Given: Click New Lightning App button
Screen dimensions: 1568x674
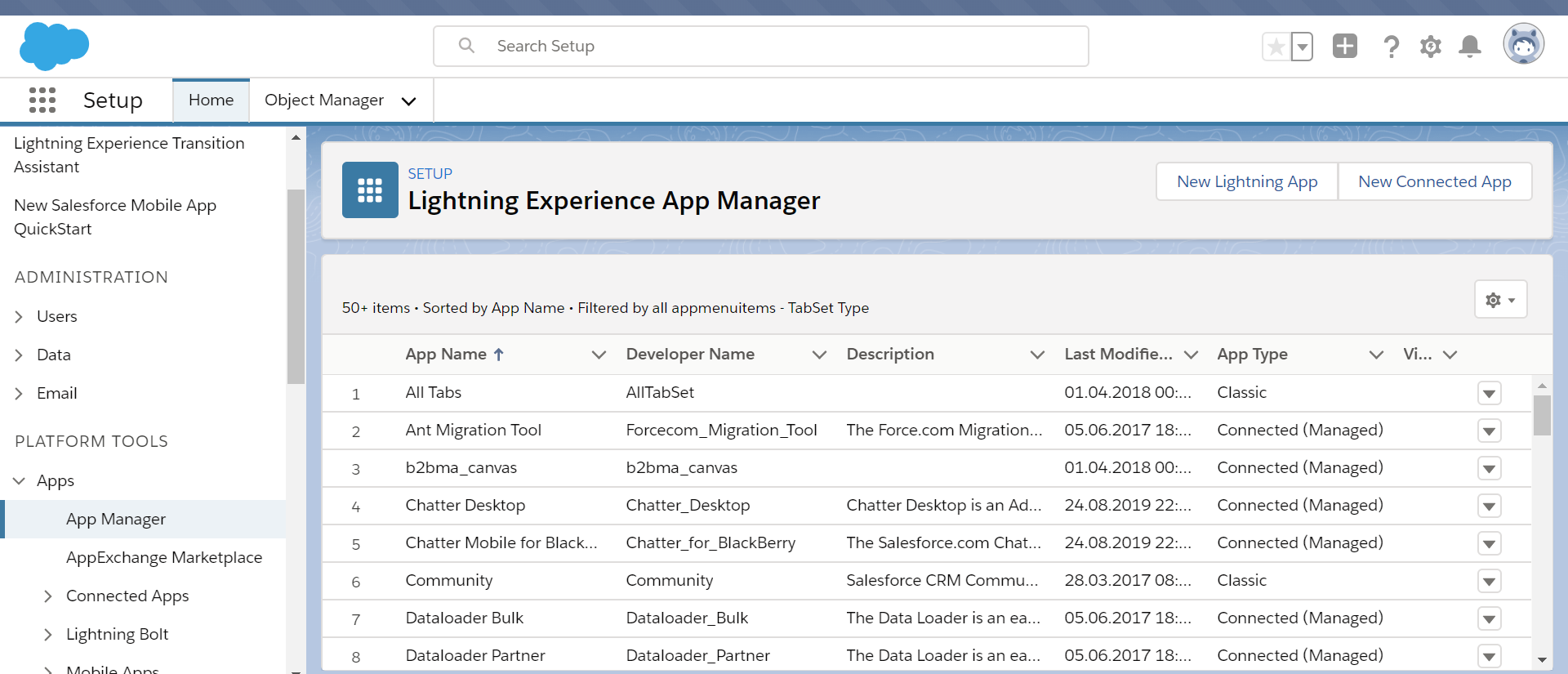Looking at the screenshot, I should point(1246,181).
